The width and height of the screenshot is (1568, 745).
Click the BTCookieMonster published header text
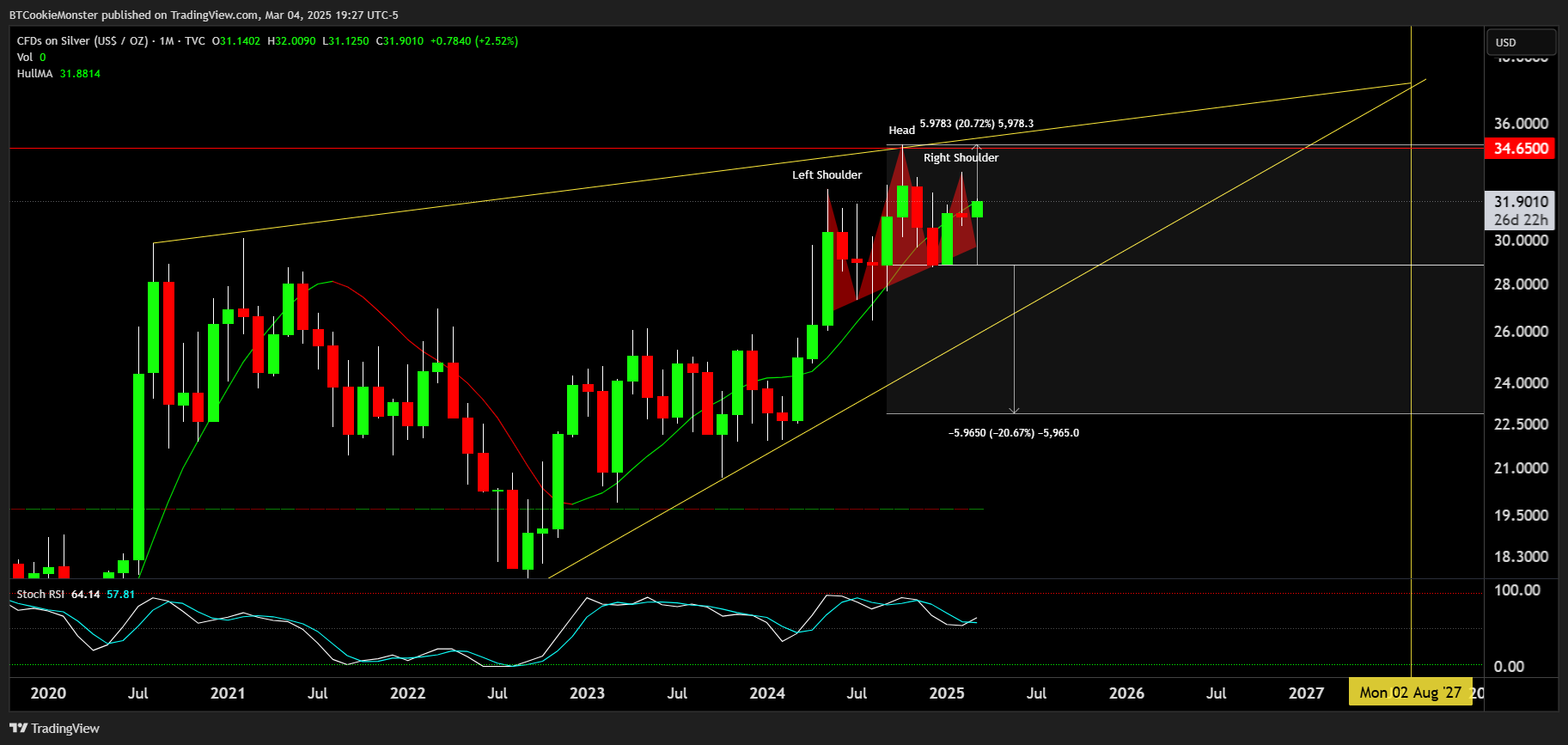(x=203, y=15)
